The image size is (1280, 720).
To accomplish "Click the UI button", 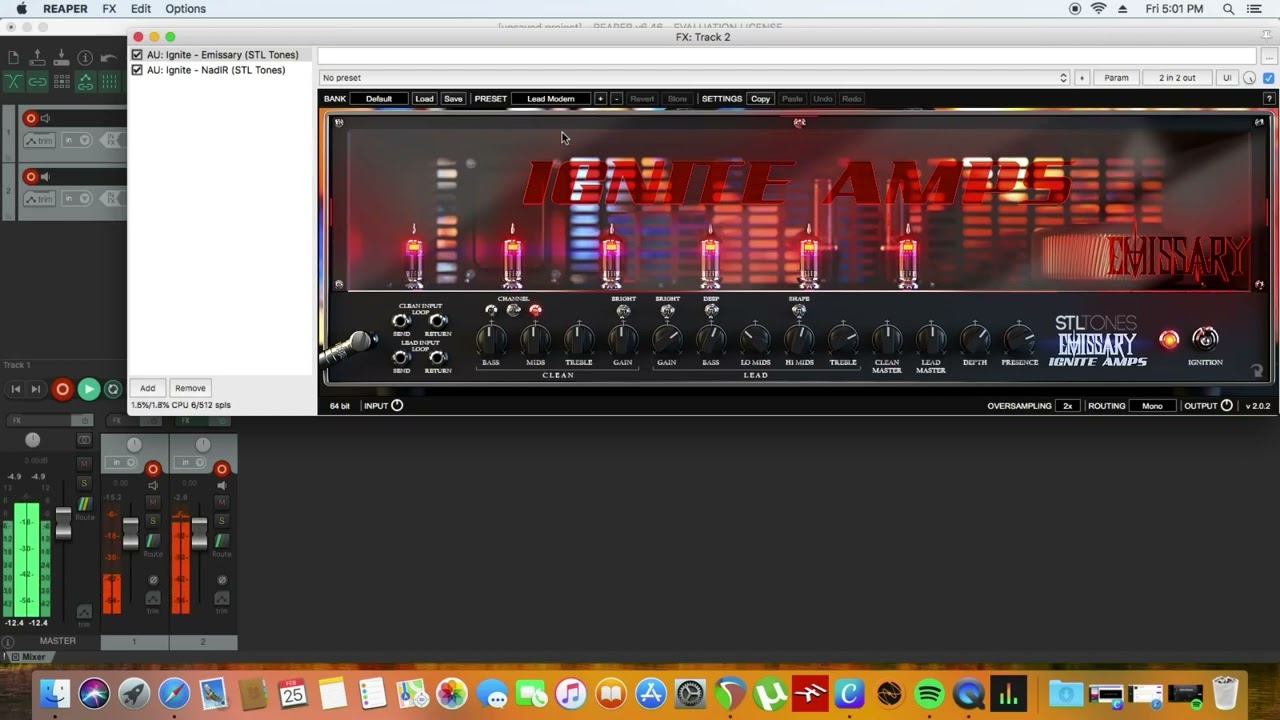I will tap(1227, 78).
